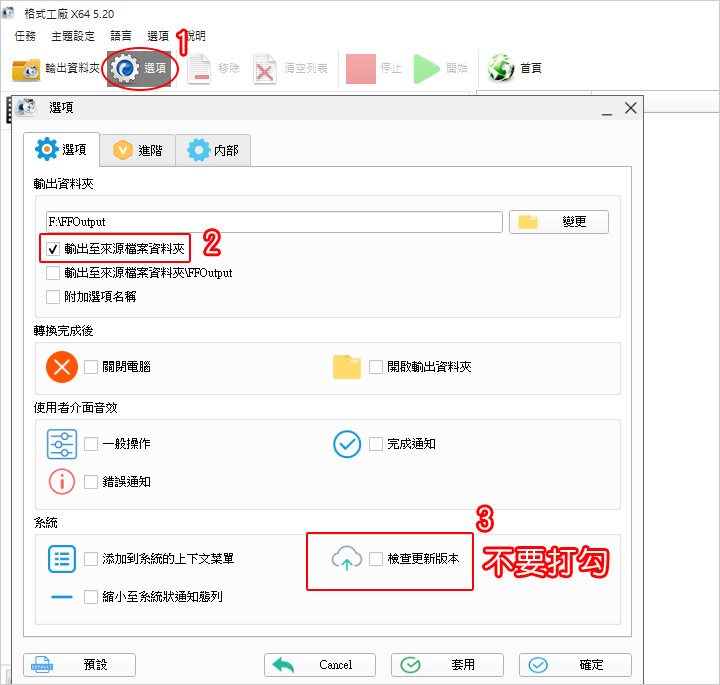Enable 輸出至來源檔案資料夾\FFOutput checkbox

pos(53,273)
